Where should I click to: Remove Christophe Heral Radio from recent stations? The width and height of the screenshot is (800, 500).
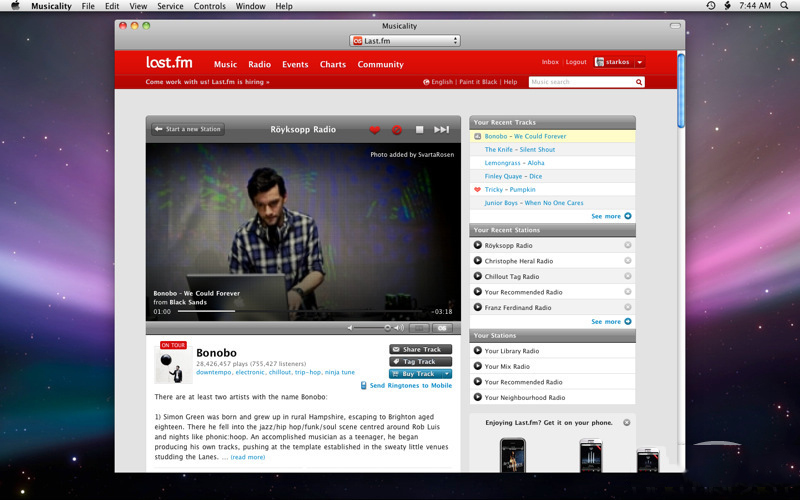click(x=628, y=261)
